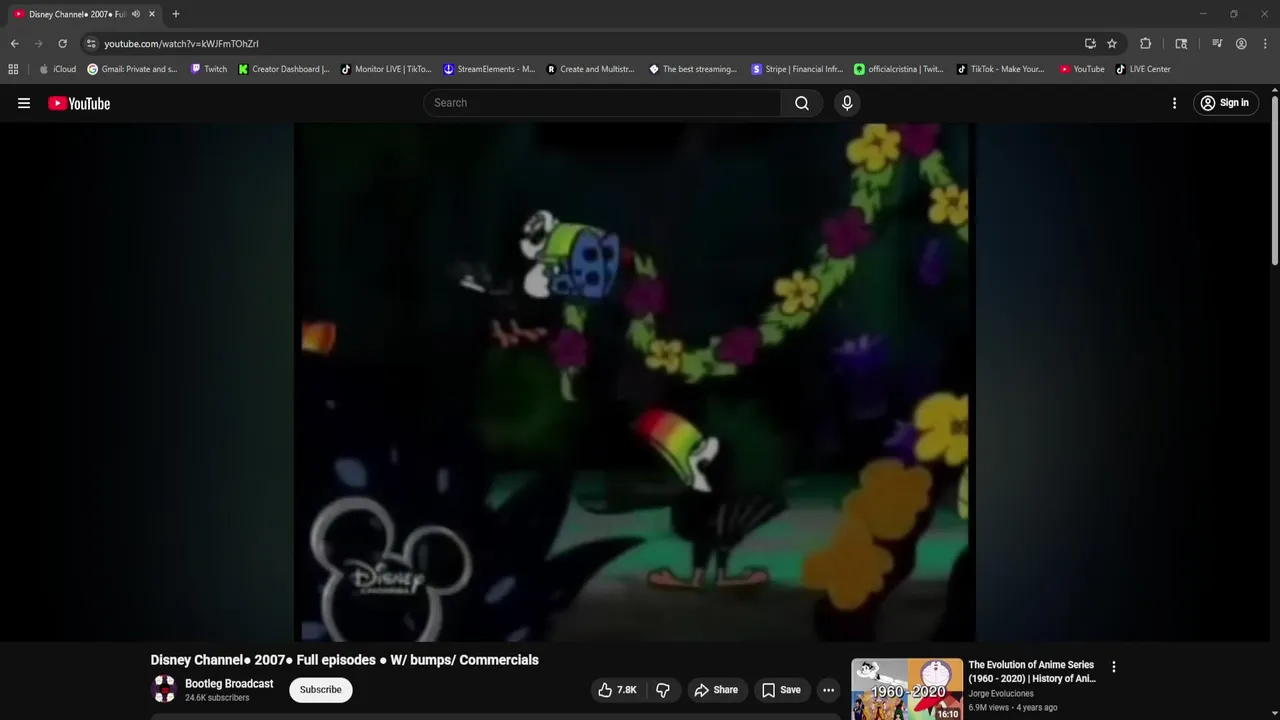
Task: Open YouTube settings three-dot menu
Action: [1174, 103]
